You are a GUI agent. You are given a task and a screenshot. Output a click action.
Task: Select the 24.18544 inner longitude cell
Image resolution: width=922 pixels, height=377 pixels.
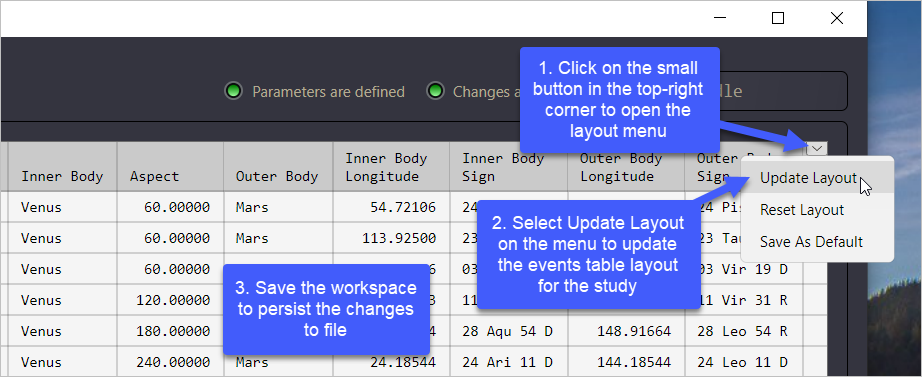pos(391,362)
